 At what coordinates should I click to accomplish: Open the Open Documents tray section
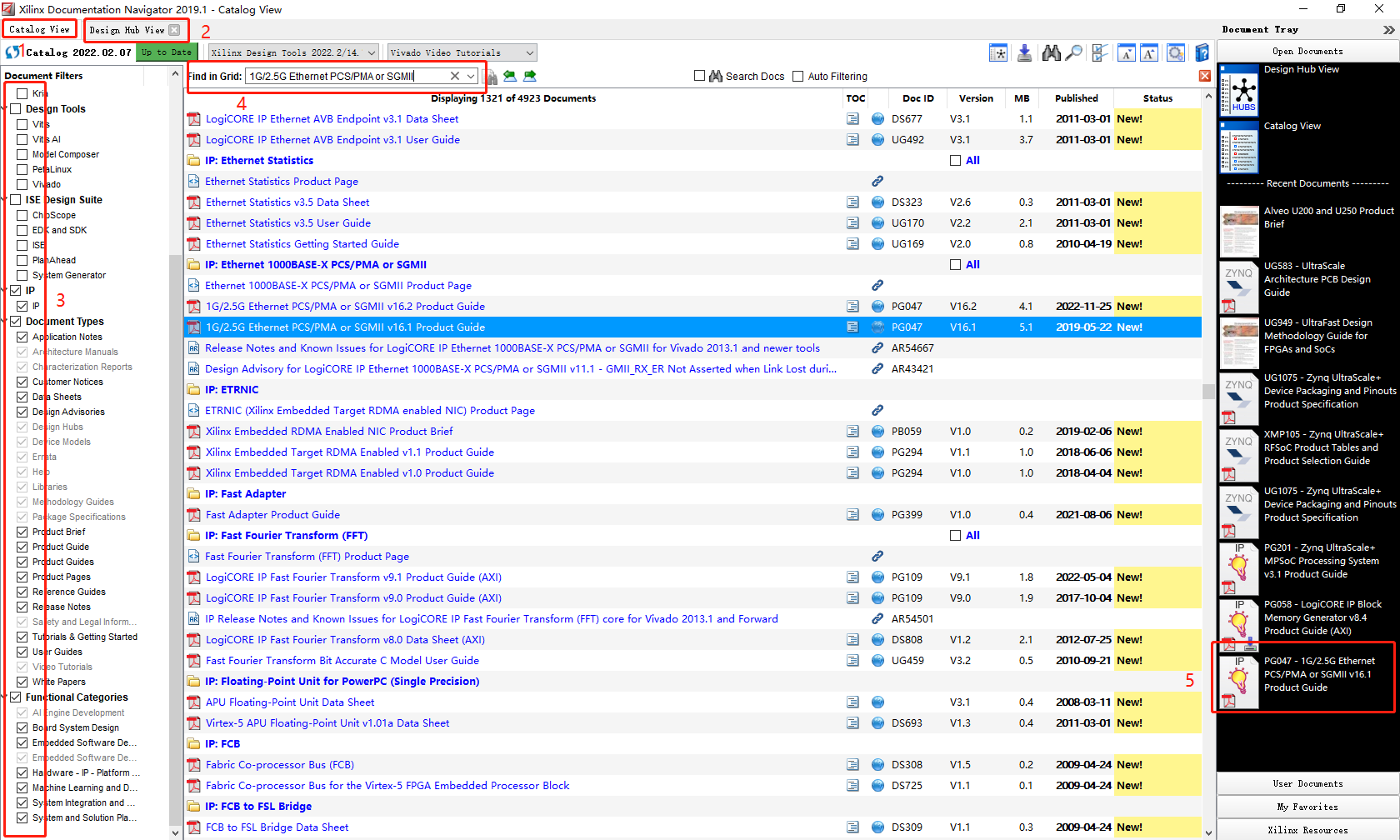pos(1307,52)
